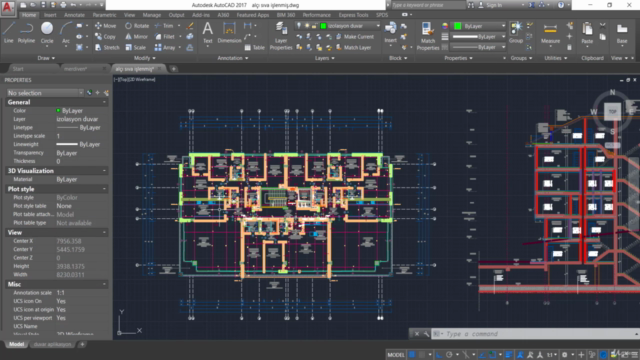This screenshot has width=640, height=360.
Task: Open the Parametric ribbon tab
Action: pos(104,15)
